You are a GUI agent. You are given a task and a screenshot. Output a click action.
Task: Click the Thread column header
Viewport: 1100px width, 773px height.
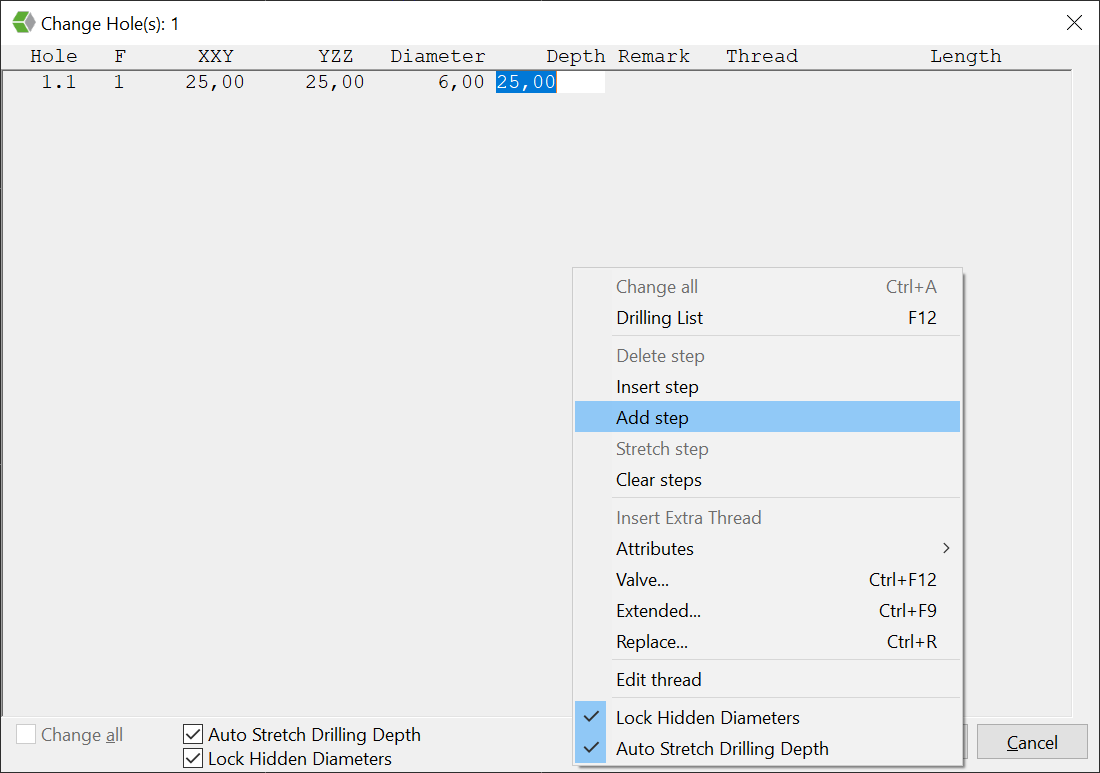point(762,56)
